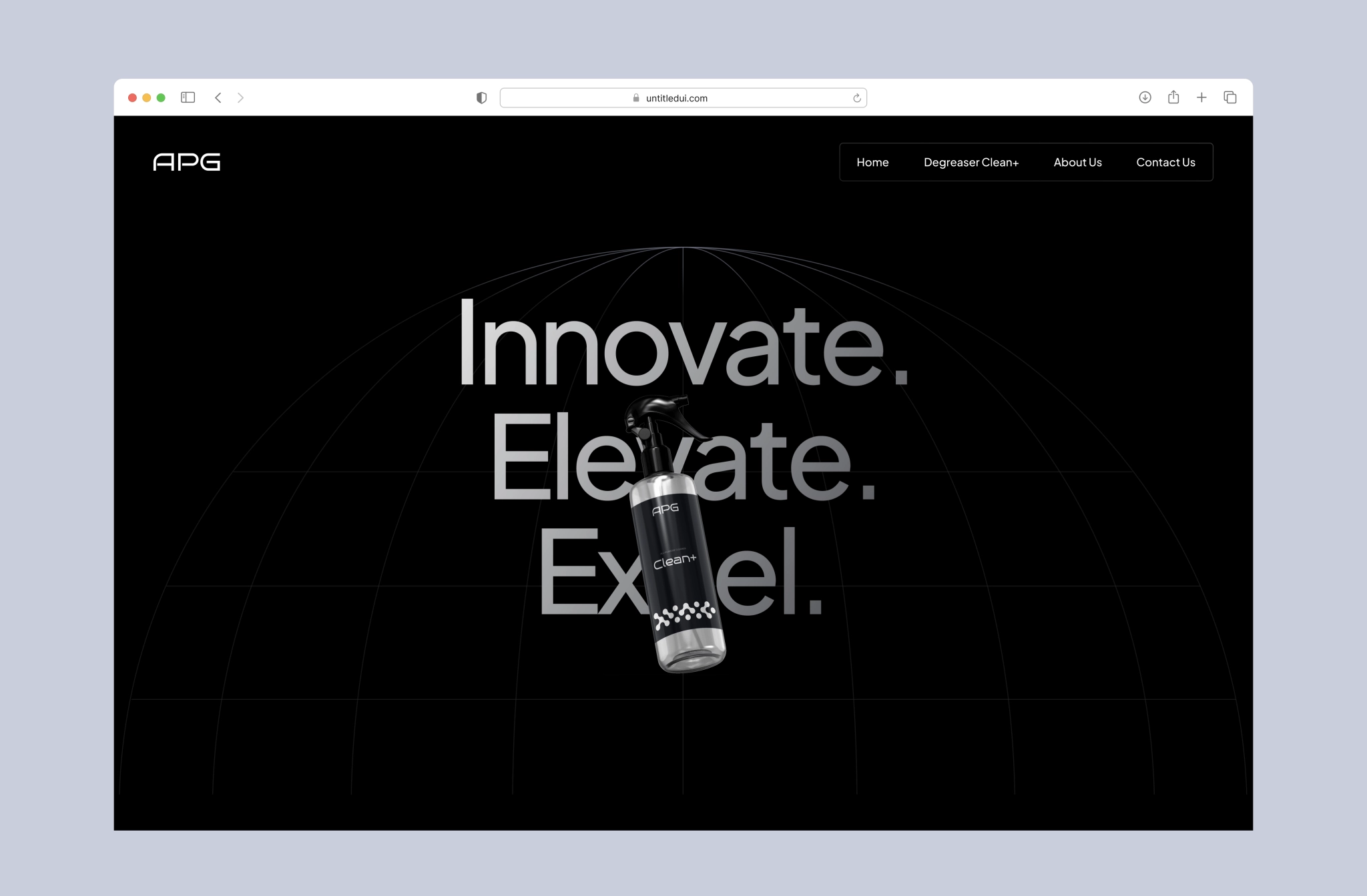
Task: Click the Contact Us link
Action: coord(1165,162)
